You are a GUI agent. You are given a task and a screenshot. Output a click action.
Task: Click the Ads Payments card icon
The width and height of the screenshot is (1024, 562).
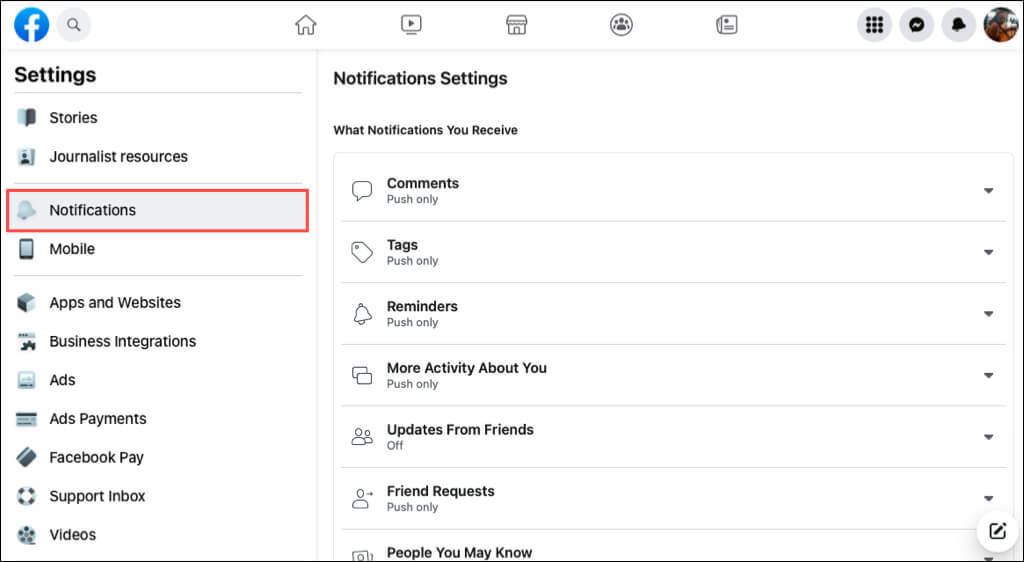(x=26, y=418)
